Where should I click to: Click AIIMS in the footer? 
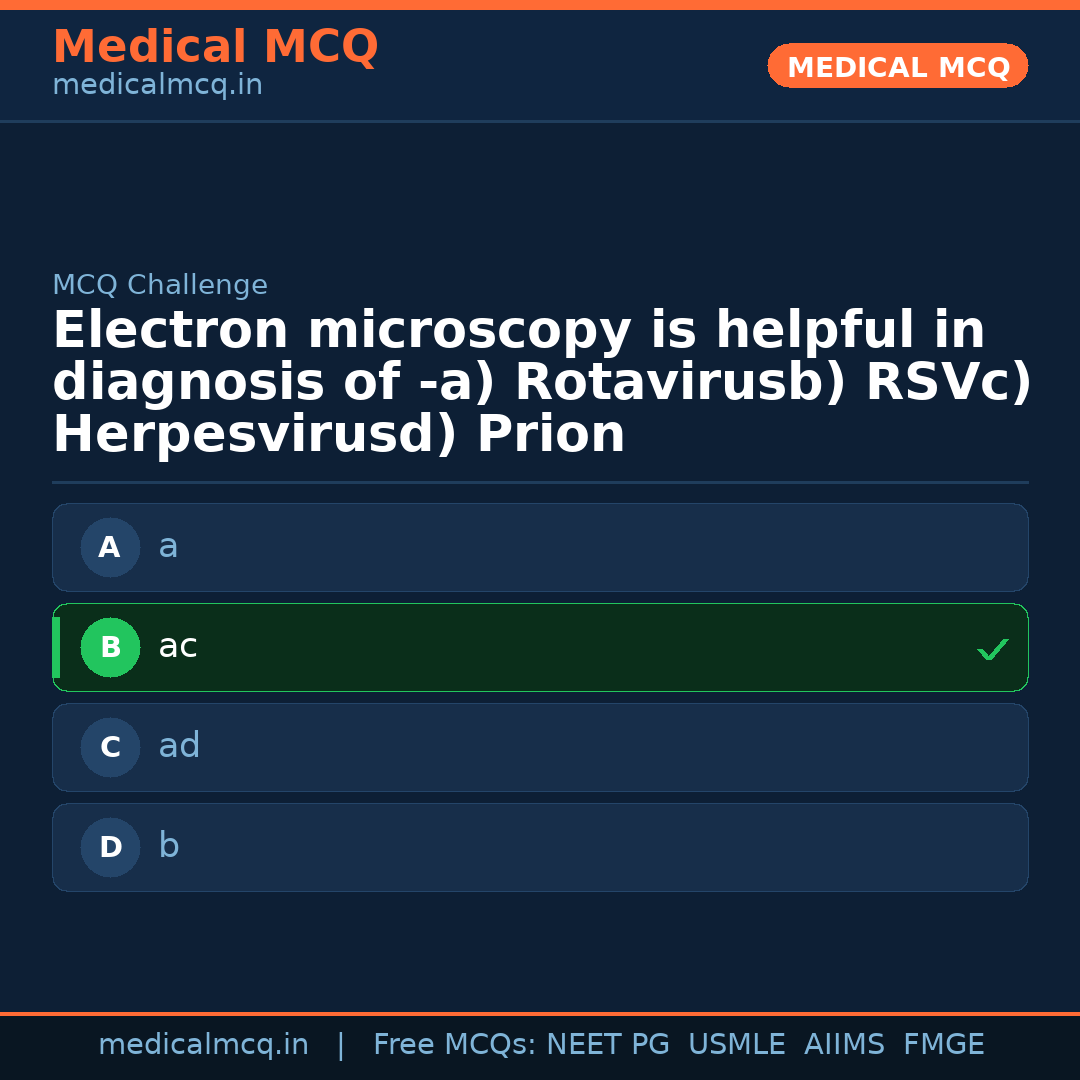pyautogui.click(x=844, y=1045)
